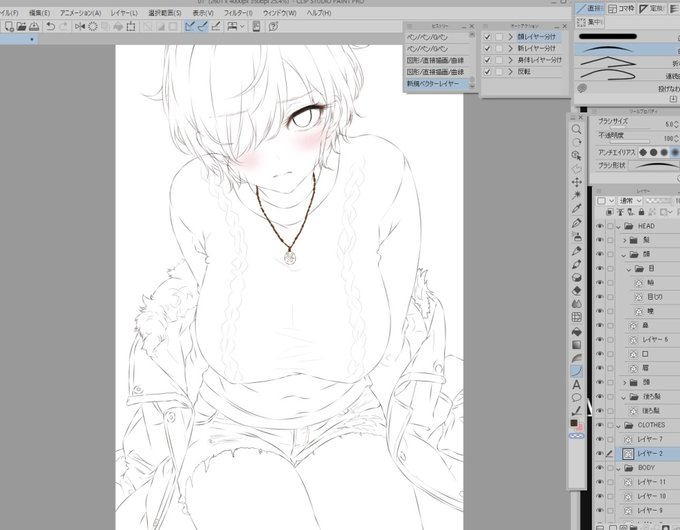The image size is (680, 530).
Task: Collapse the 後ろ髪 folder
Action: [624, 397]
